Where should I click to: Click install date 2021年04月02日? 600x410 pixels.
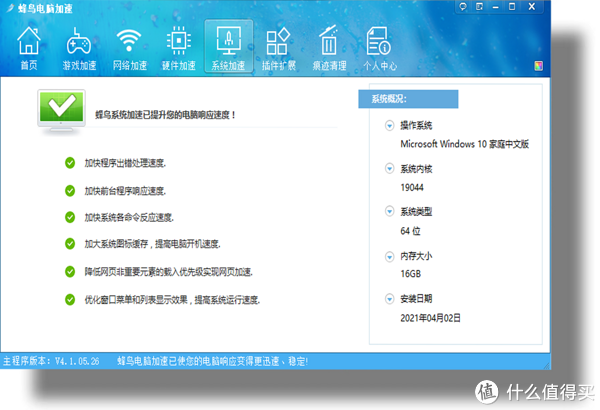point(430,318)
